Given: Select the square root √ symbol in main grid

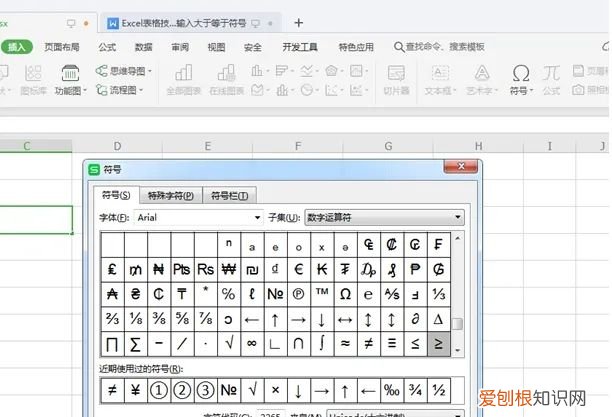Looking at the screenshot, I should click(229, 344).
